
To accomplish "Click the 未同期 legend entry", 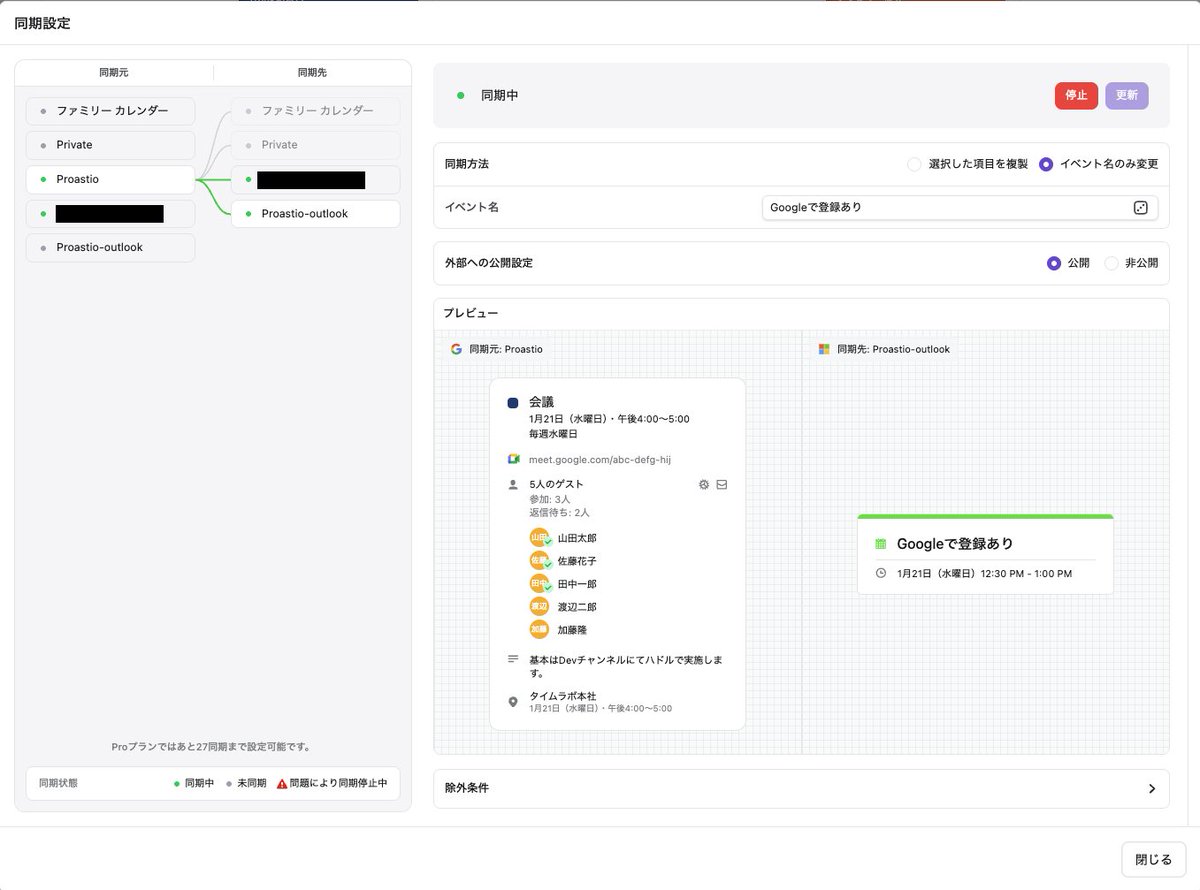I will click(x=246, y=783).
